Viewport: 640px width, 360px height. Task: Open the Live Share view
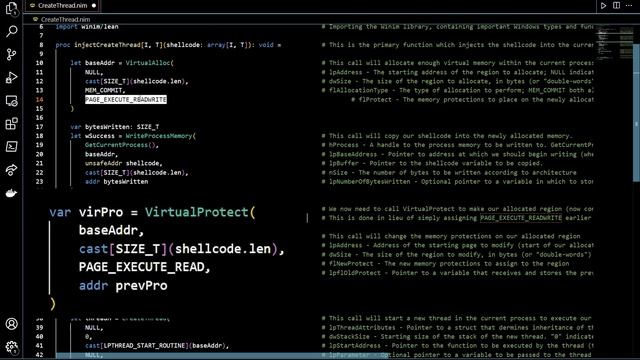(x=11, y=169)
